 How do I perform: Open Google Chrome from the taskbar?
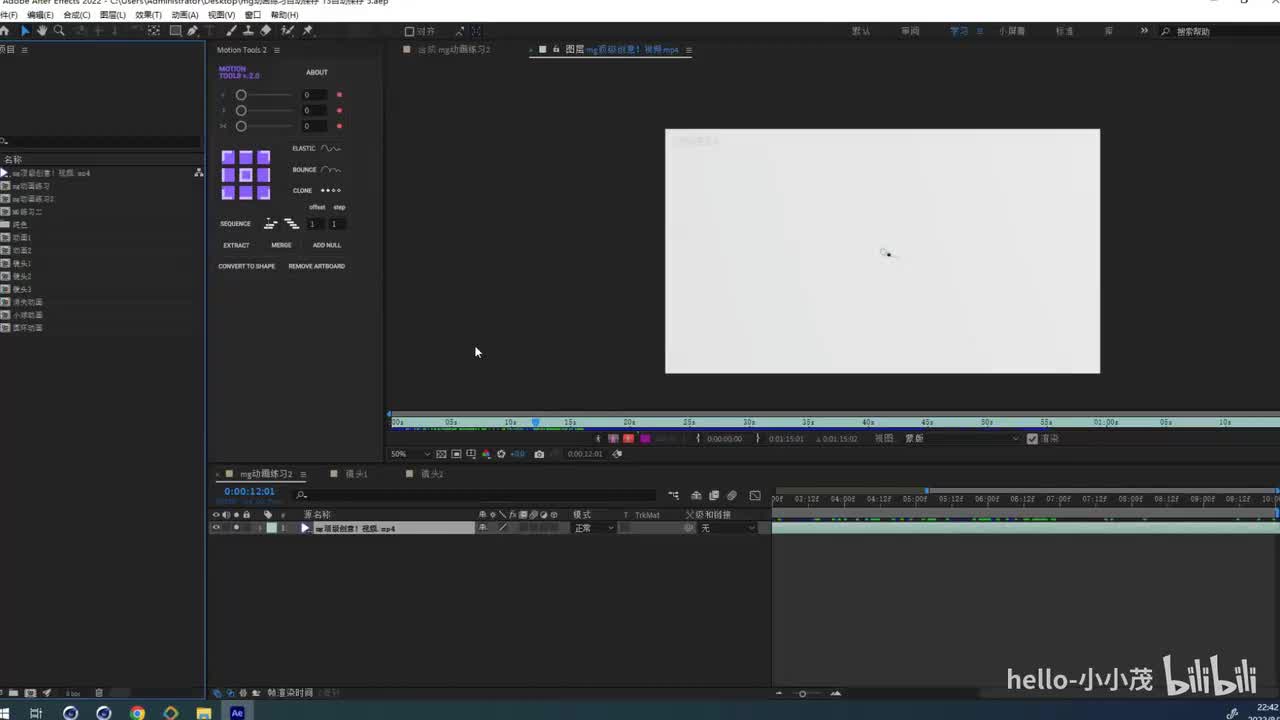coord(137,713)
